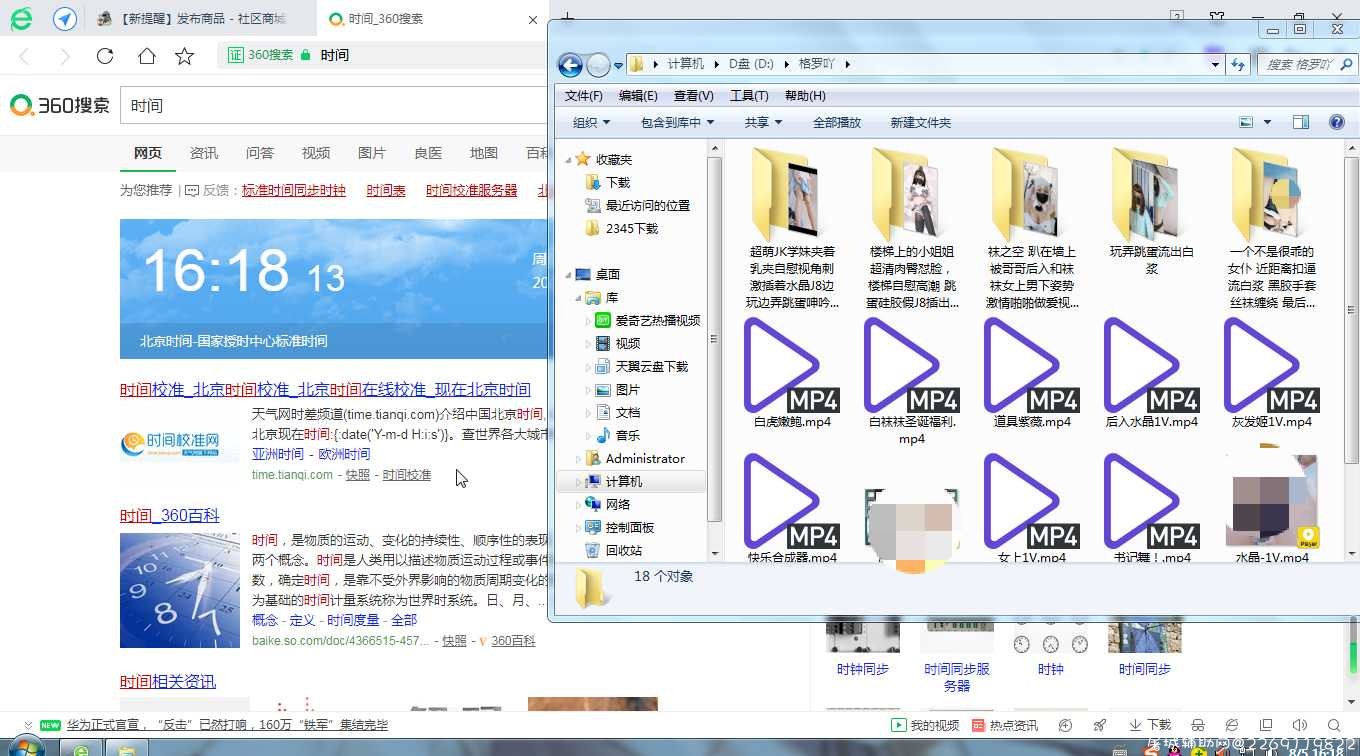
Task: Open the 时间相关资讯 link
Action: coord(168,682)
